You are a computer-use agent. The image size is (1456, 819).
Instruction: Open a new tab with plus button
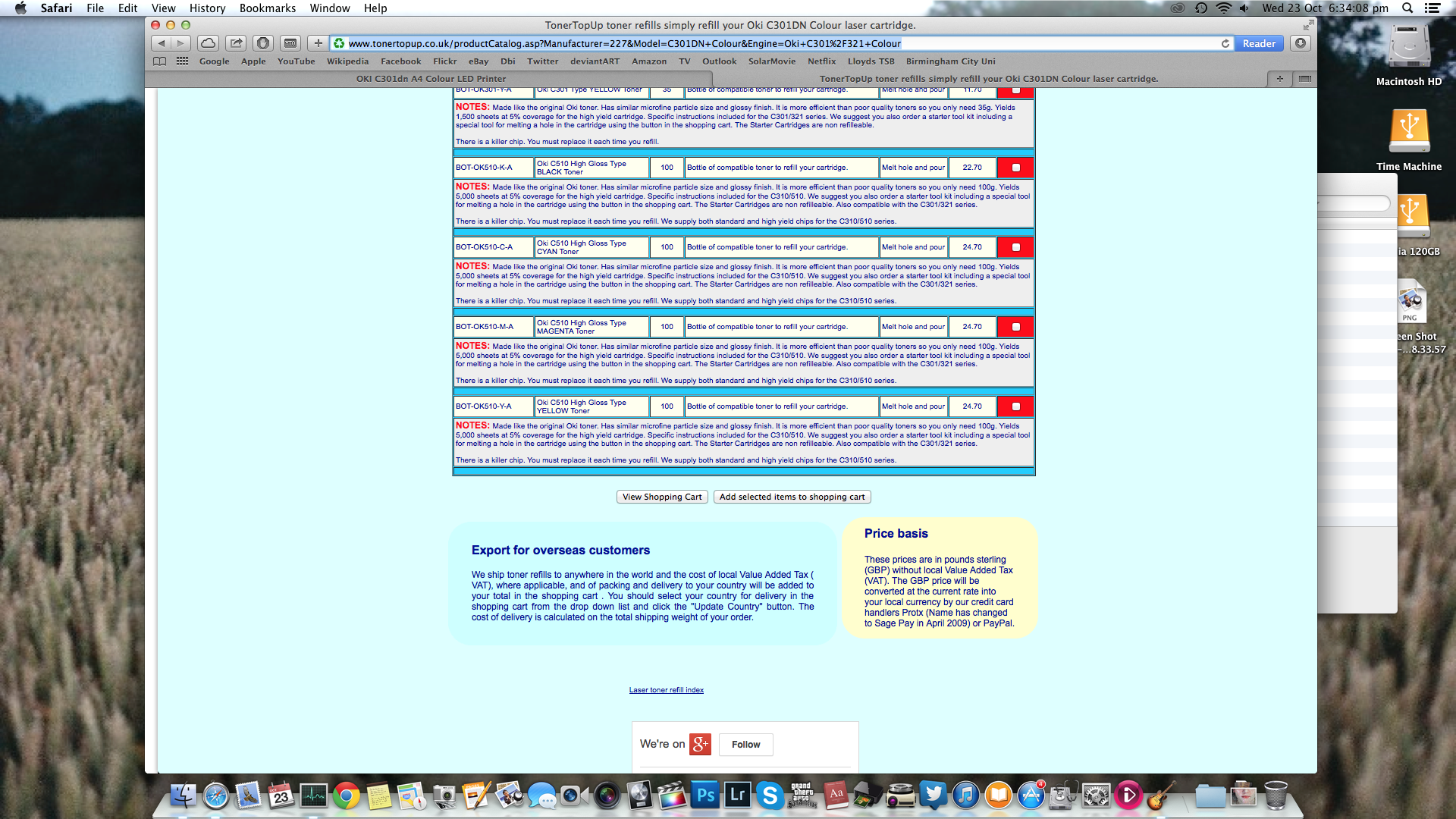pyautogui.click(x=1279, y=79)
